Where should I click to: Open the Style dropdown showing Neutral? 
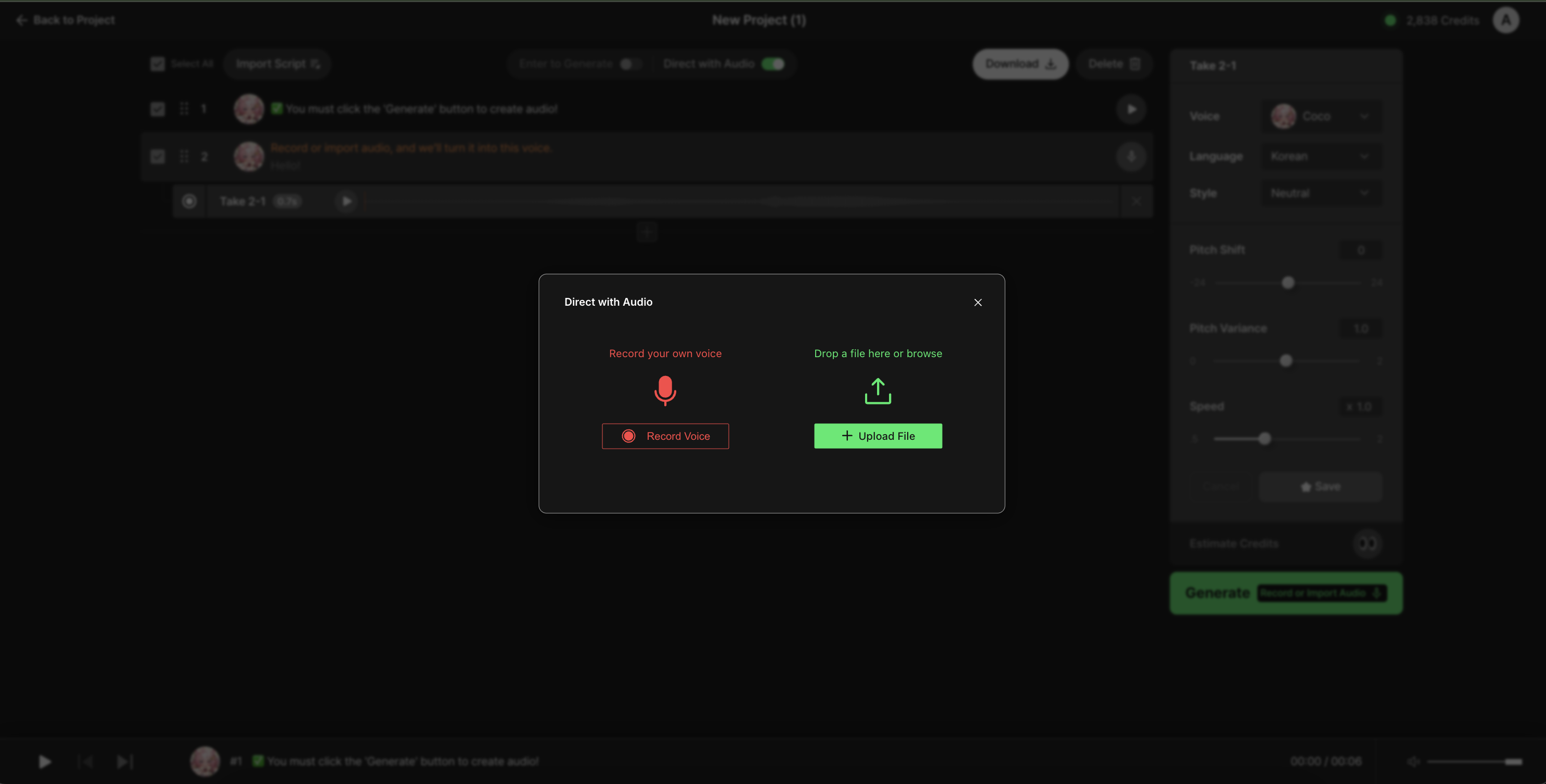(x=1321, y=193)
